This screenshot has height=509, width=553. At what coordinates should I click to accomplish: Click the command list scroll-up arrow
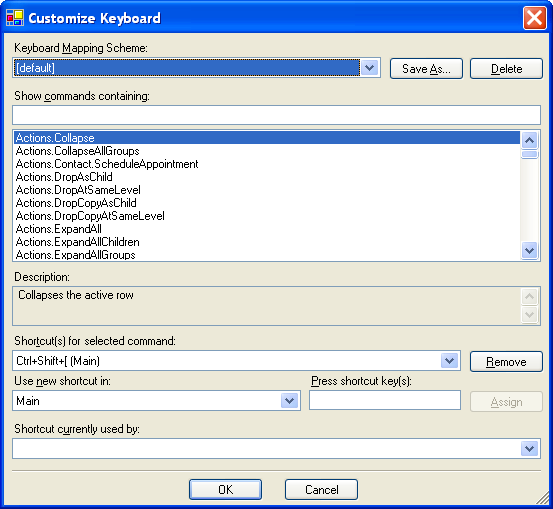click(529, 140)
